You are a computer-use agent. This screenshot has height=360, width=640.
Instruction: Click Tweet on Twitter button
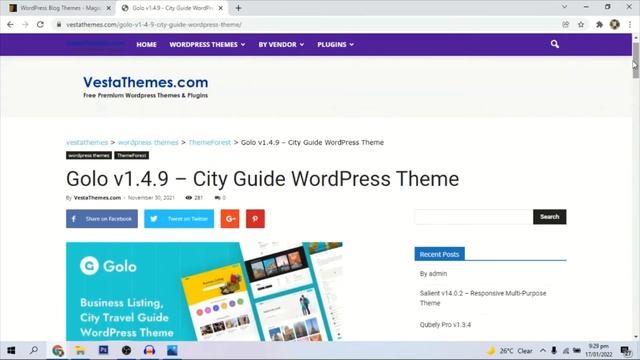point(179,219)
